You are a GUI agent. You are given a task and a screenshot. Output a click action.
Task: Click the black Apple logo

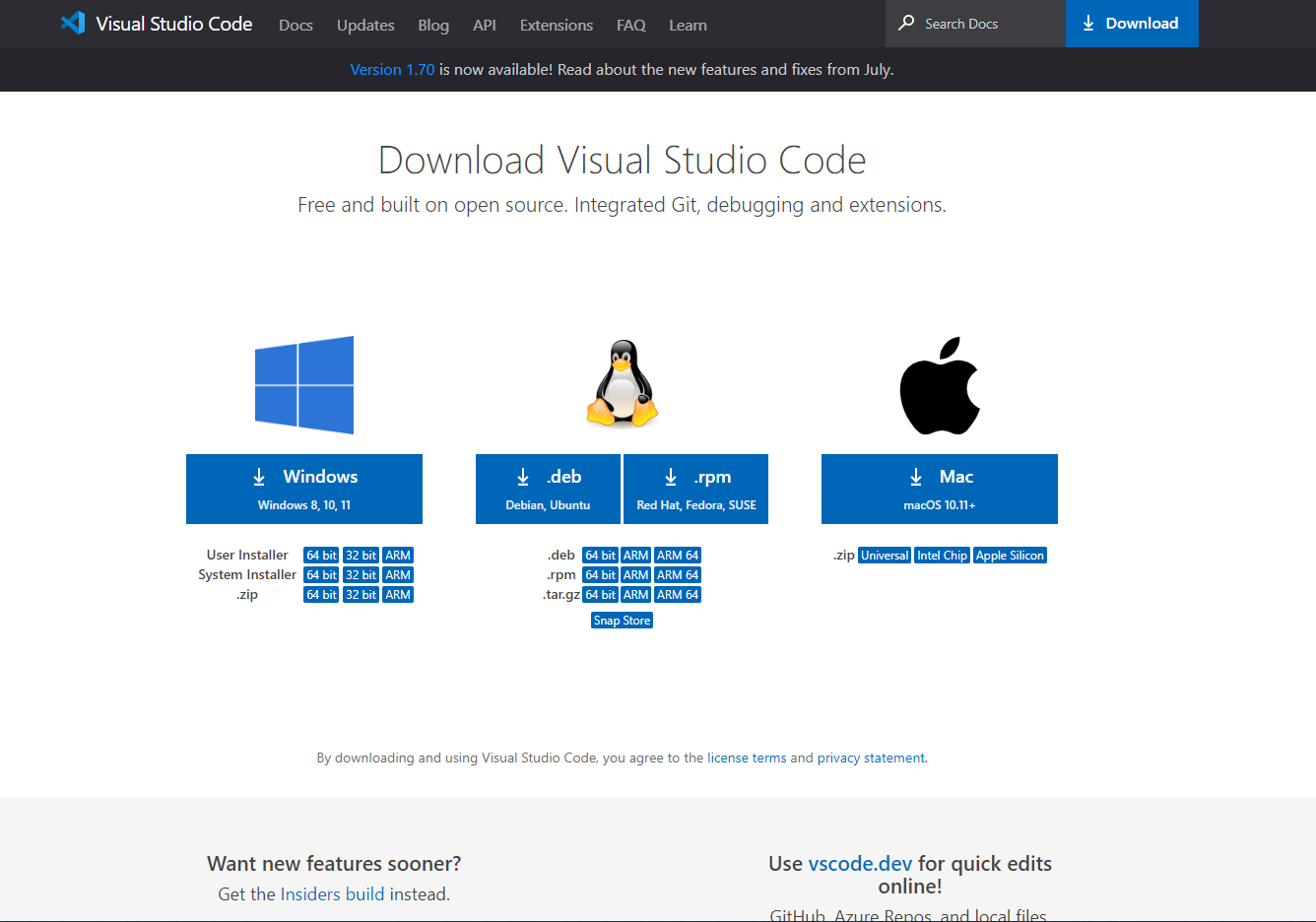tap(940, 386)
